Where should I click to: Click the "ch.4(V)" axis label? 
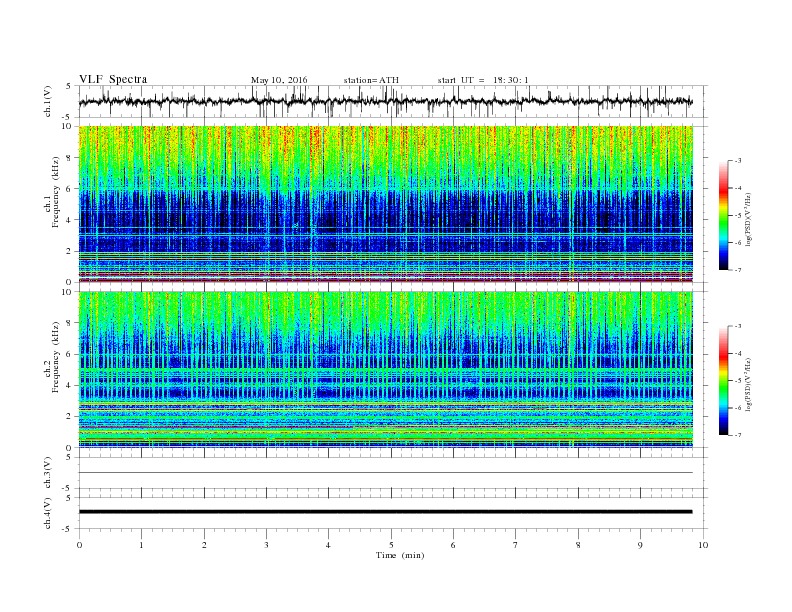[48, 513]
